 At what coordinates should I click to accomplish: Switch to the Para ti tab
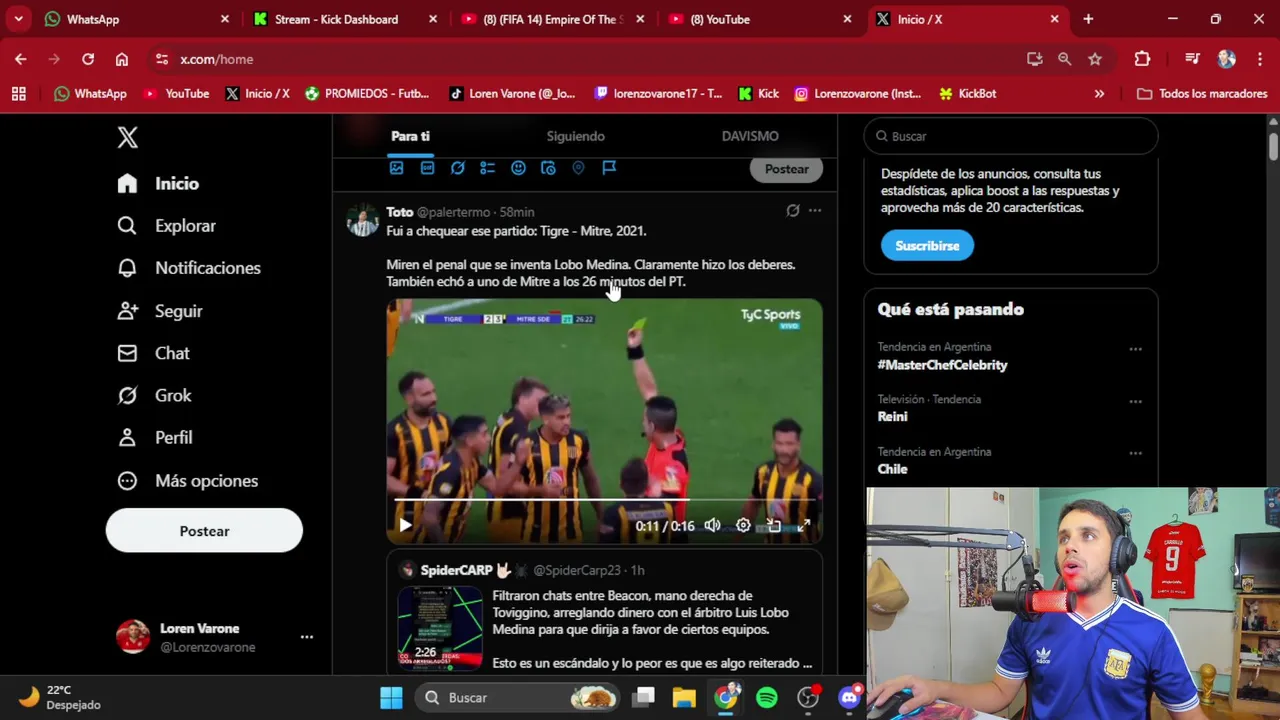410,136
